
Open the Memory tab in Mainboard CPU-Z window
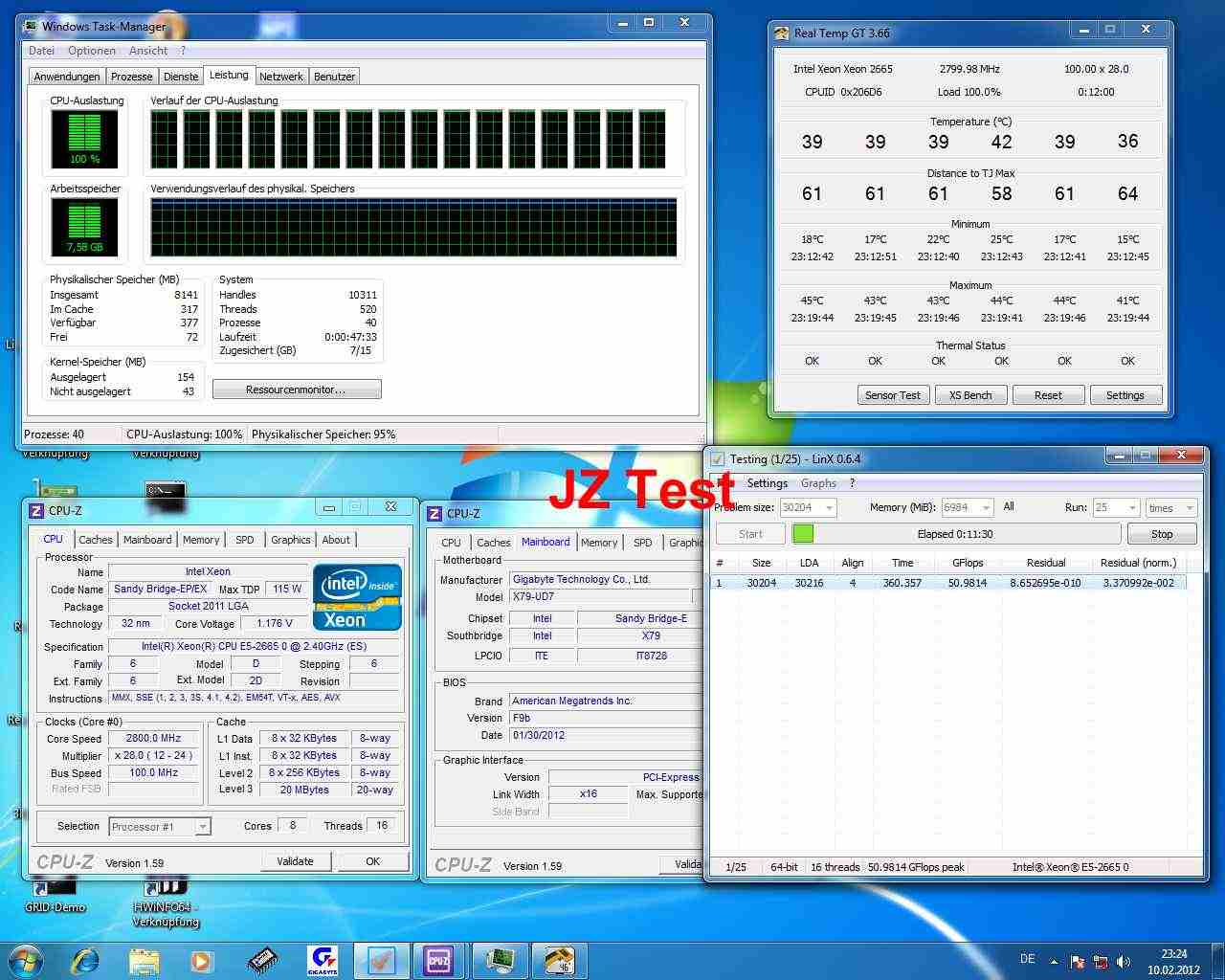pyautogui.click(x=599, y=543)
